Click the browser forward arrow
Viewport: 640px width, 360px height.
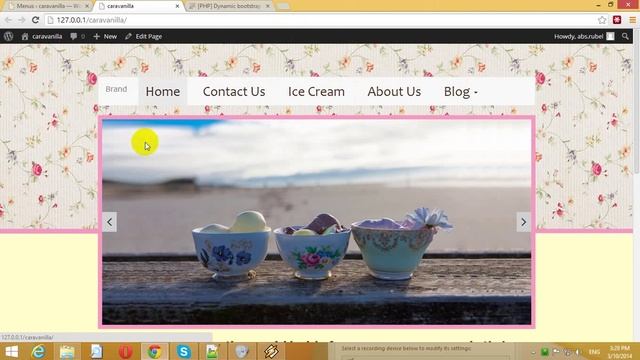point(22,20)
